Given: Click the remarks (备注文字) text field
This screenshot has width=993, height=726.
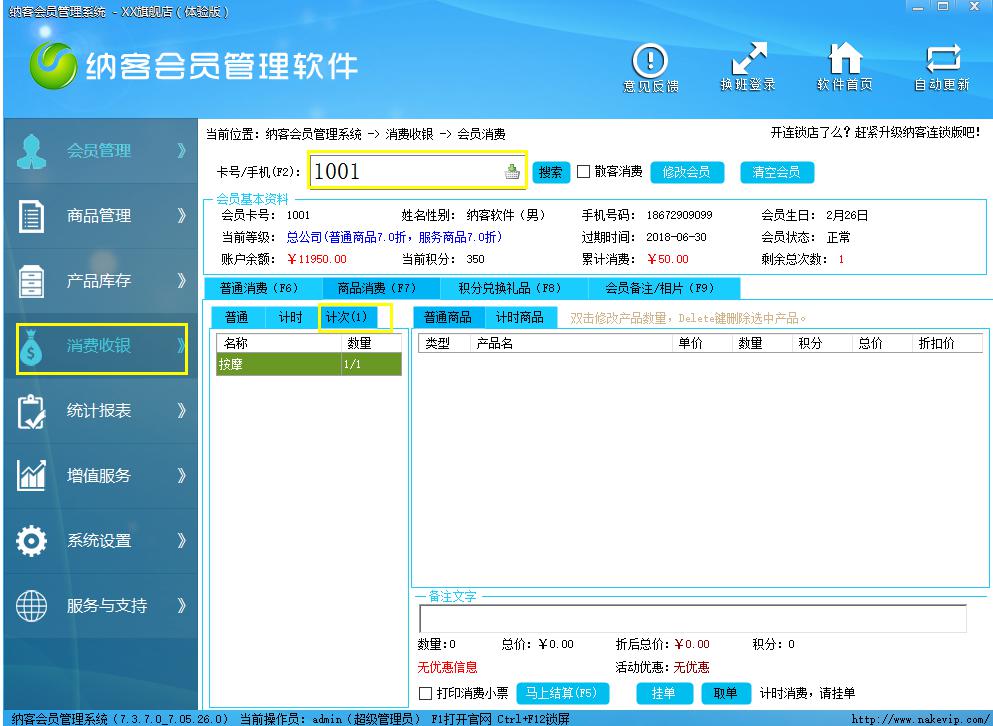Looking at the screenshot, I should [692, 619].
